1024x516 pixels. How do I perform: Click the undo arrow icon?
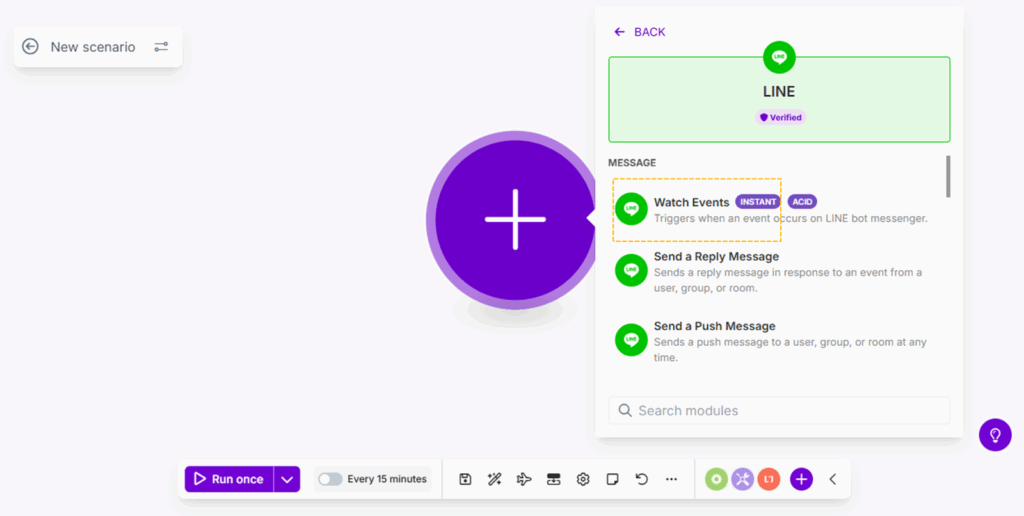[642, 479]
